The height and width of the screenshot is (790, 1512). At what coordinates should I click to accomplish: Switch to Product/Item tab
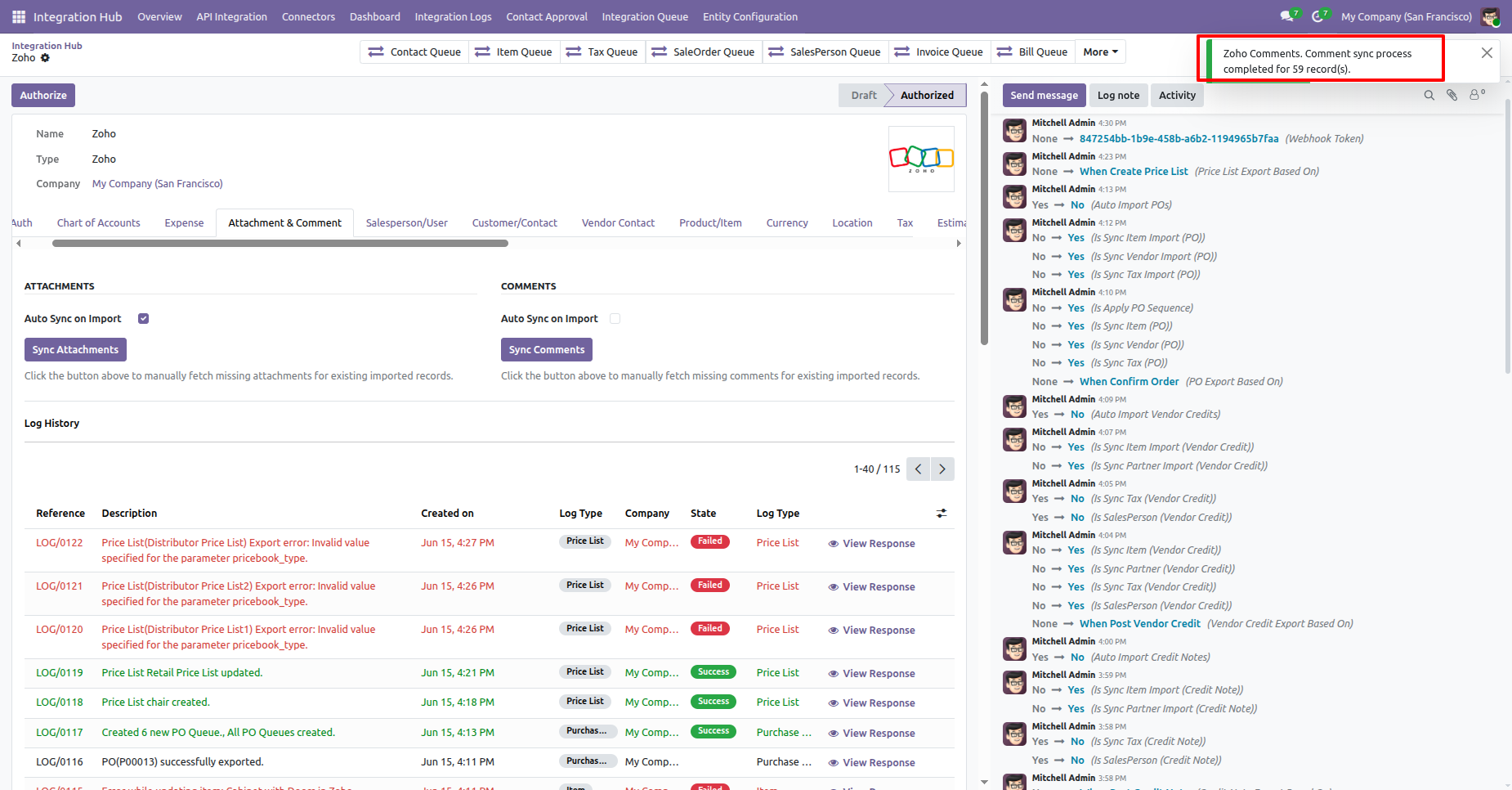click(x=710, y=222)
